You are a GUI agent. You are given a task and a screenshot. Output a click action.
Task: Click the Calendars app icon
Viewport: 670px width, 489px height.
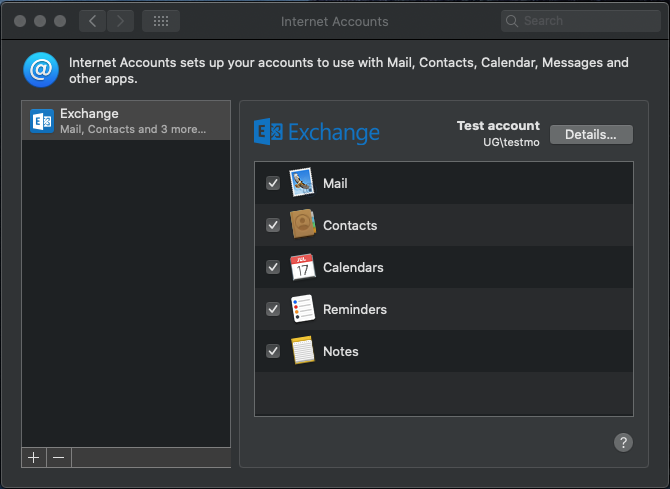coord(303,267)
